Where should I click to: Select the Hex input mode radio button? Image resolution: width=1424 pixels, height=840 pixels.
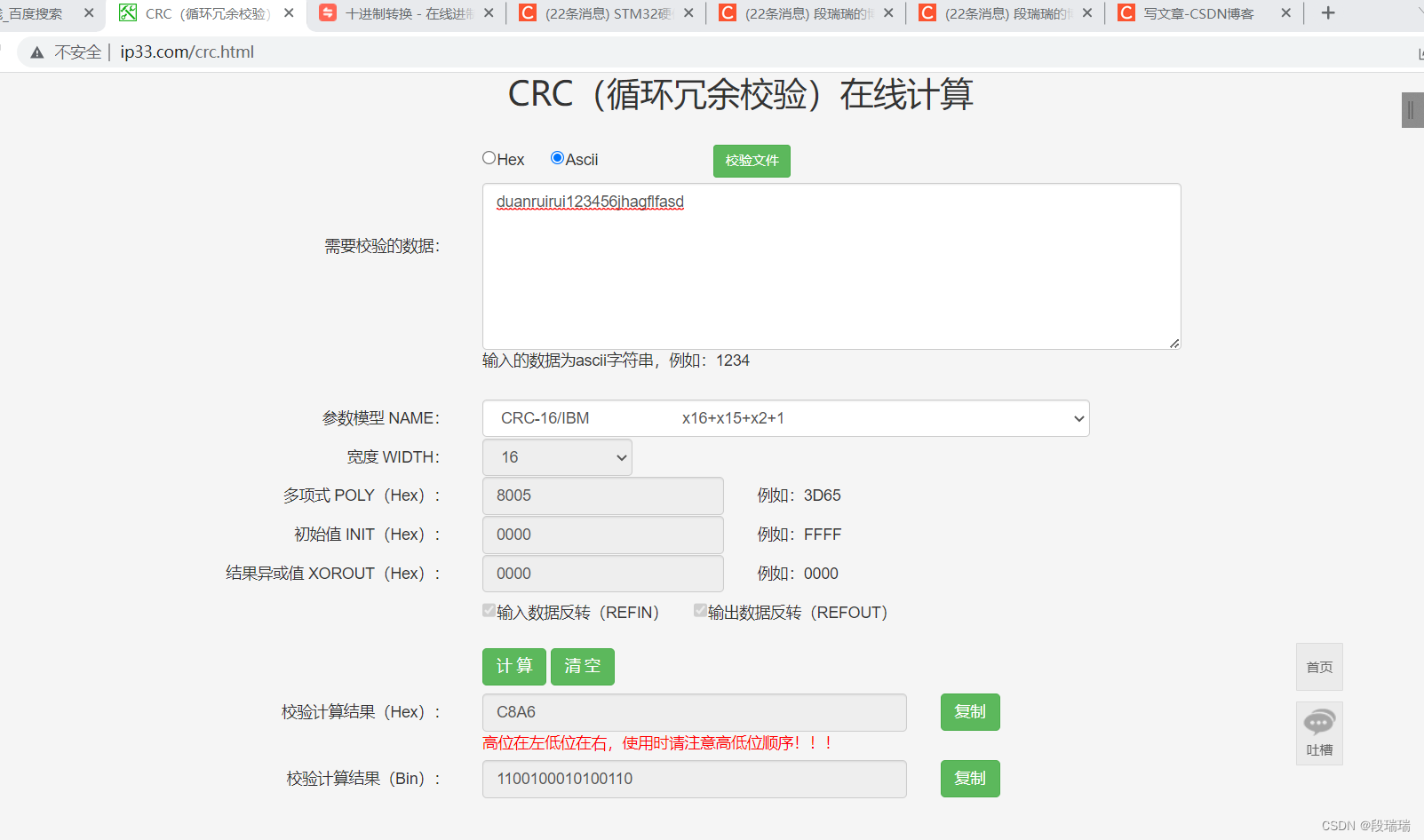tap(489, 157)
